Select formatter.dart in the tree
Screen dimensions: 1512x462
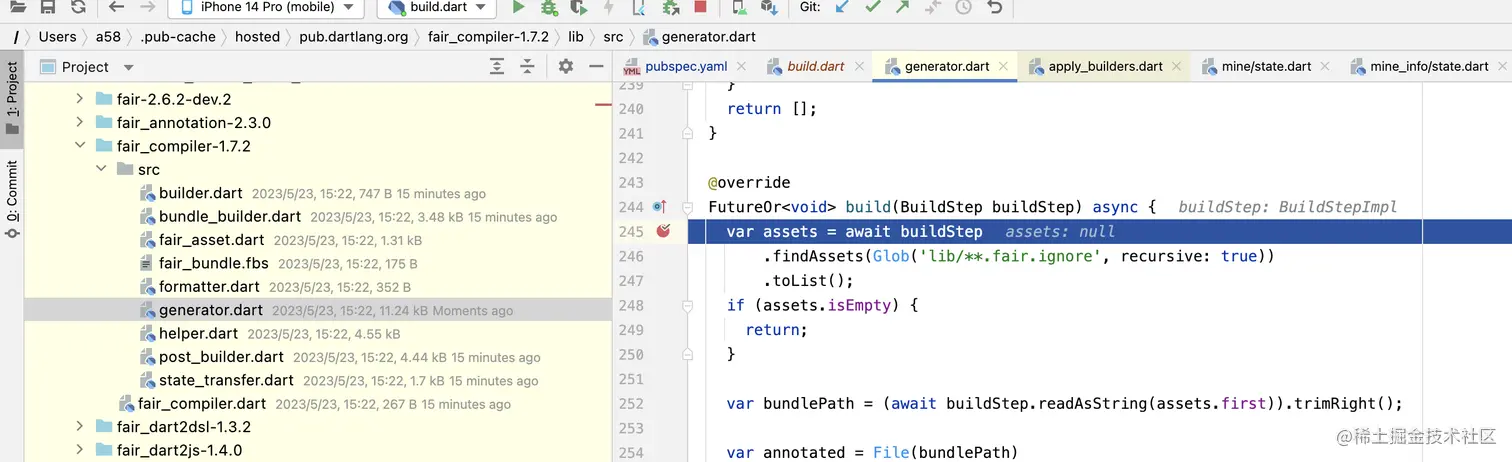tap(209, 287)
